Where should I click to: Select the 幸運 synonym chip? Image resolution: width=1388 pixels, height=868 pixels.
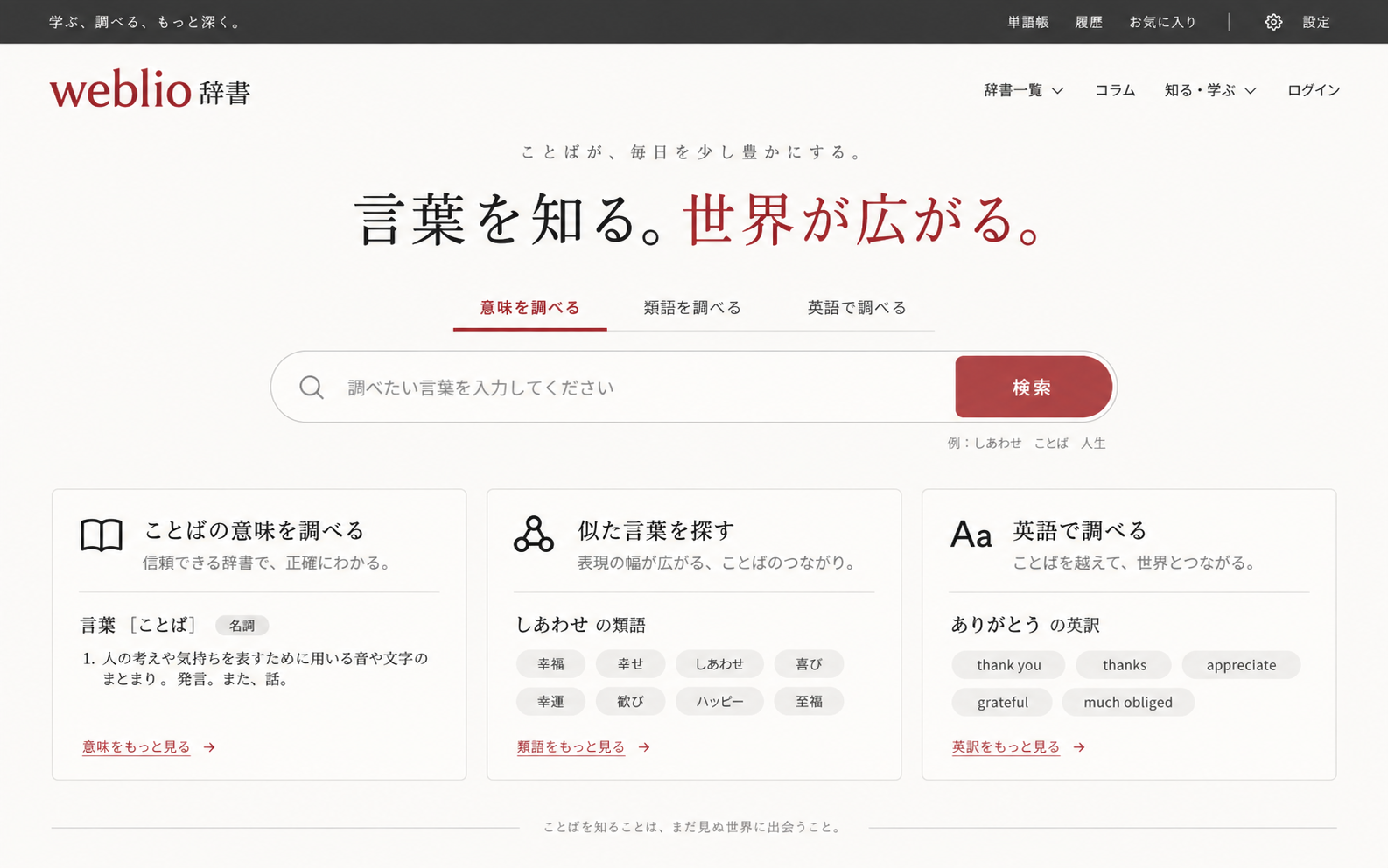[x=550, y=702]
